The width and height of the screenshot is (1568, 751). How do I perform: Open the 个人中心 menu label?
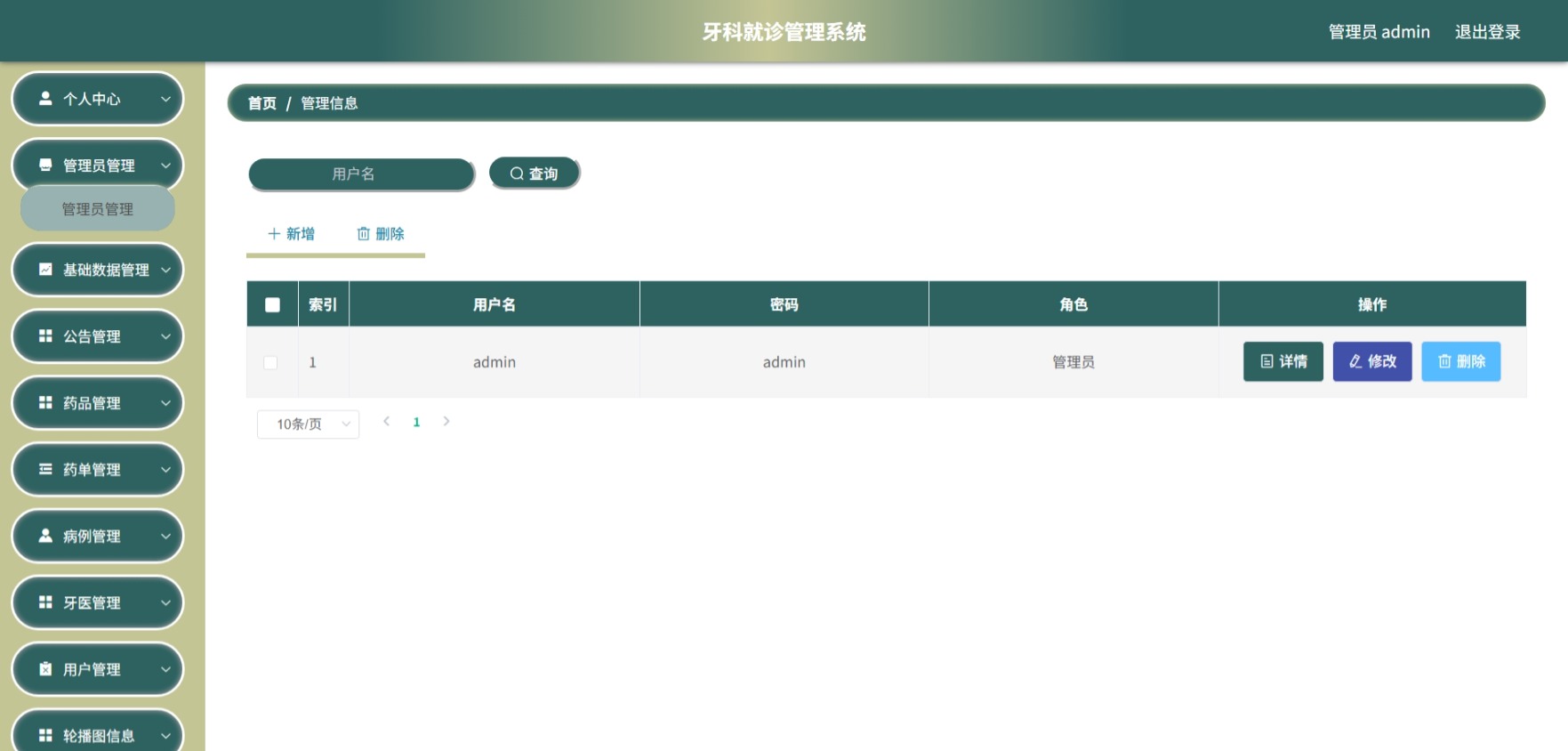92,99
